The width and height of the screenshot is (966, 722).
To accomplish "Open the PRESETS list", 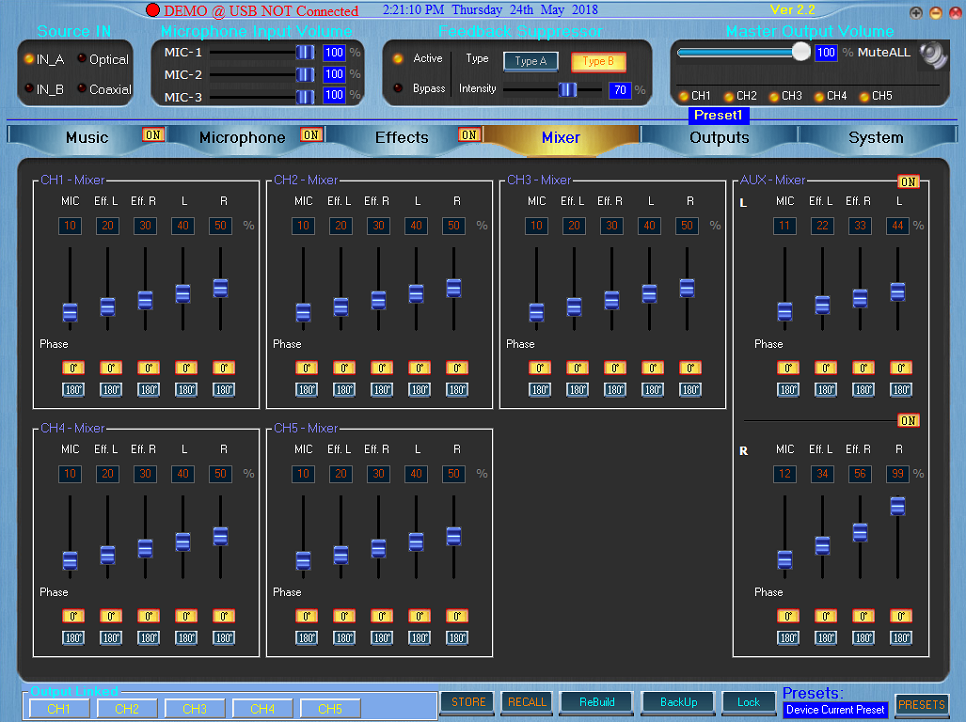I will tap(922, 705).
